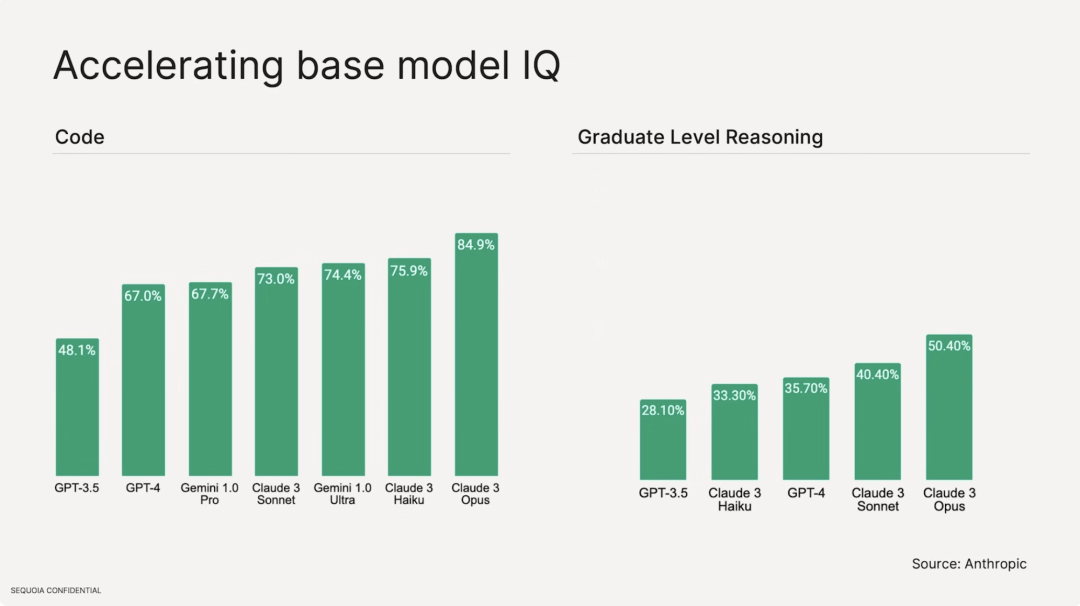Click the 'Source: Anthropic' text
Screen dimensions: 1080x606
pyautogui.click(x=969, y=563)
